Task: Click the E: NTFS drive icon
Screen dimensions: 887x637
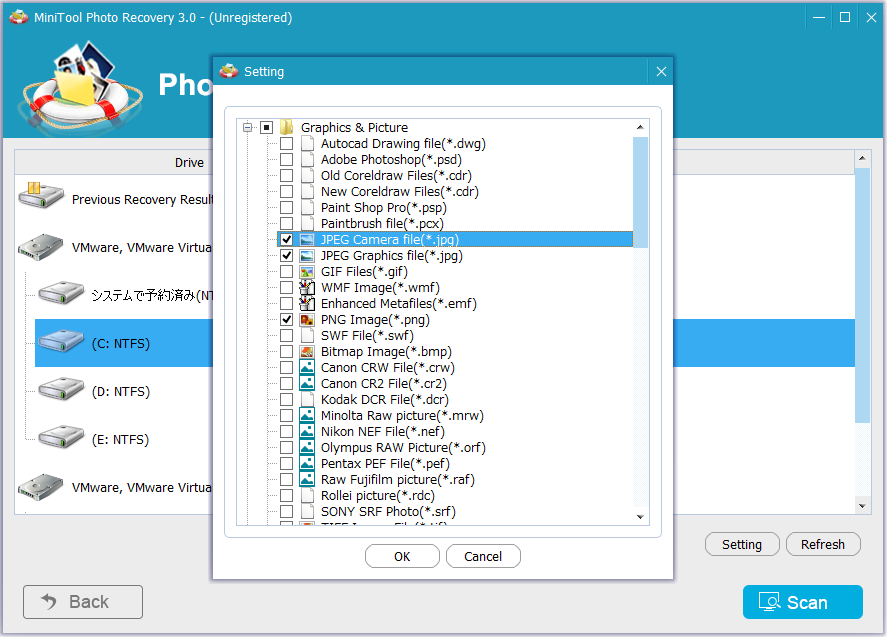Action: [61, 438]
